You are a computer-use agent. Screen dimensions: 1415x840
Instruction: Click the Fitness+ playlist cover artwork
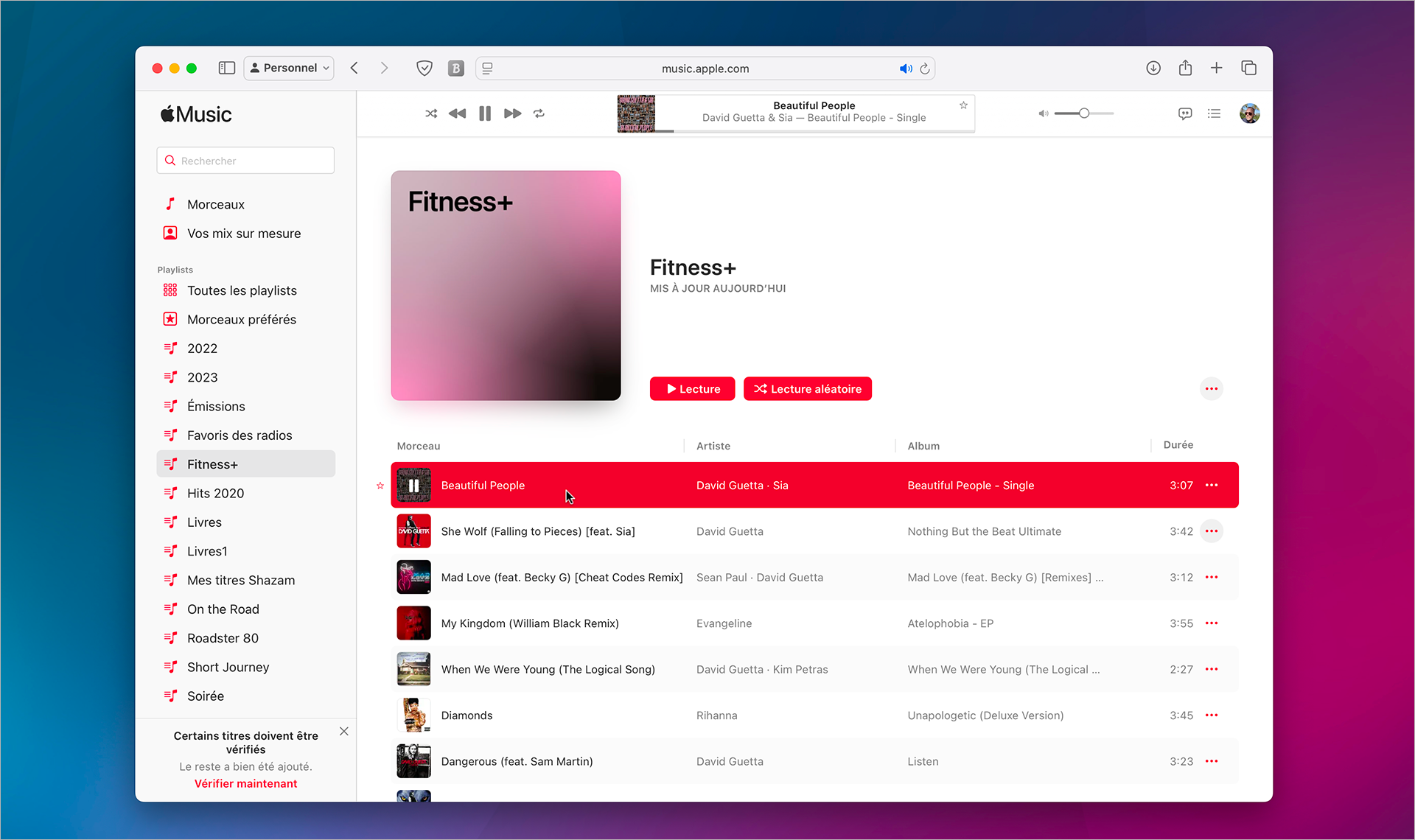506,286
